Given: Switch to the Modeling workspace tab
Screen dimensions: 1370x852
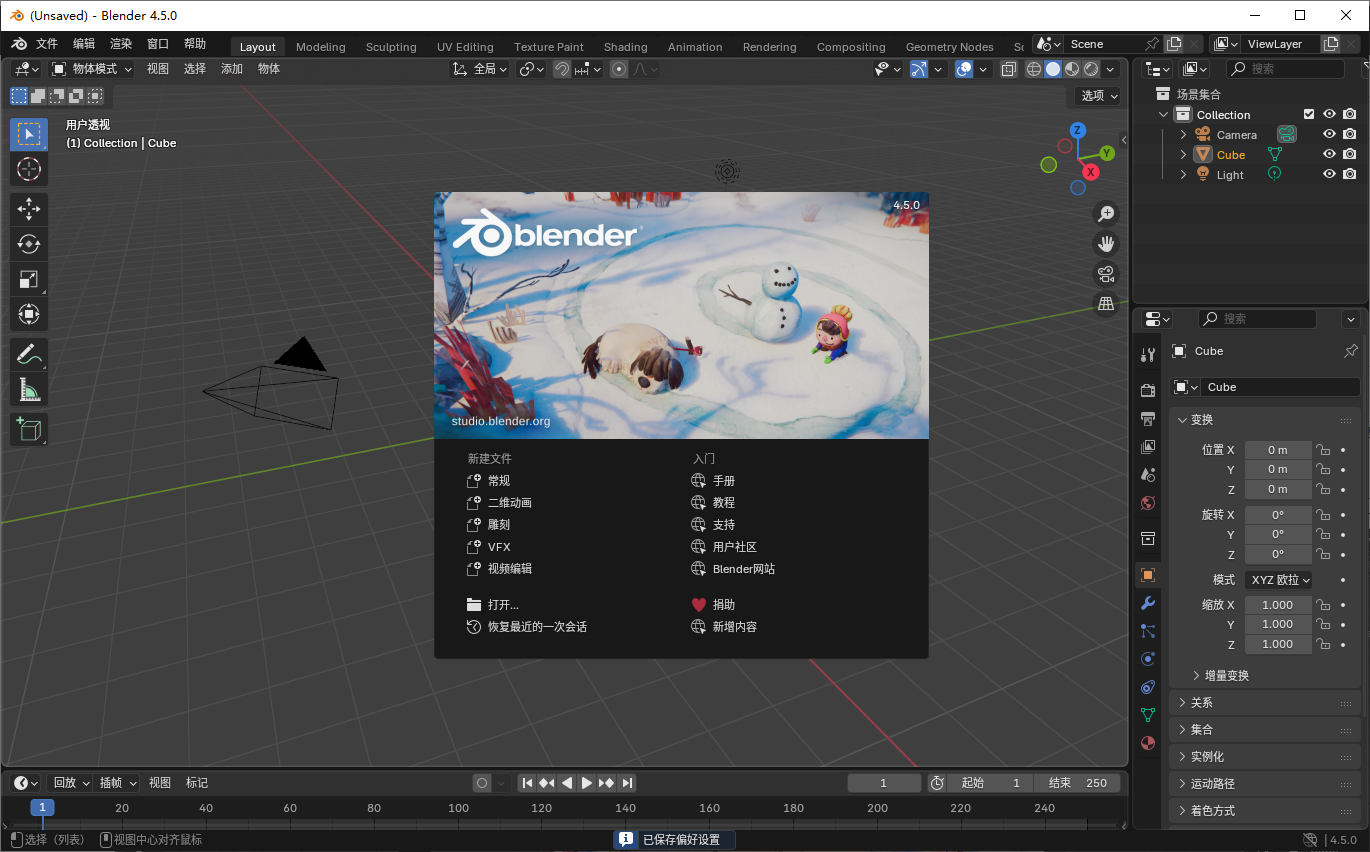Looking at the screenshot, I should click(x=321, y=47).
